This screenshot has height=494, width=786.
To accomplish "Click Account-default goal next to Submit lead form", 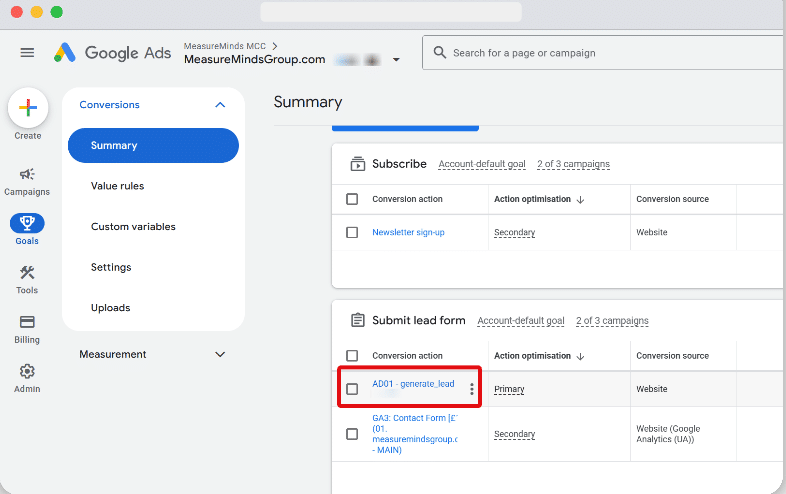I will (x=521, y=320).
